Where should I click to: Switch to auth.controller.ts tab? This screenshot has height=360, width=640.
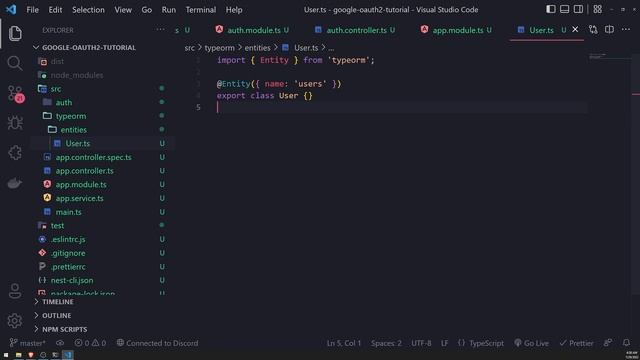(355, 30)
